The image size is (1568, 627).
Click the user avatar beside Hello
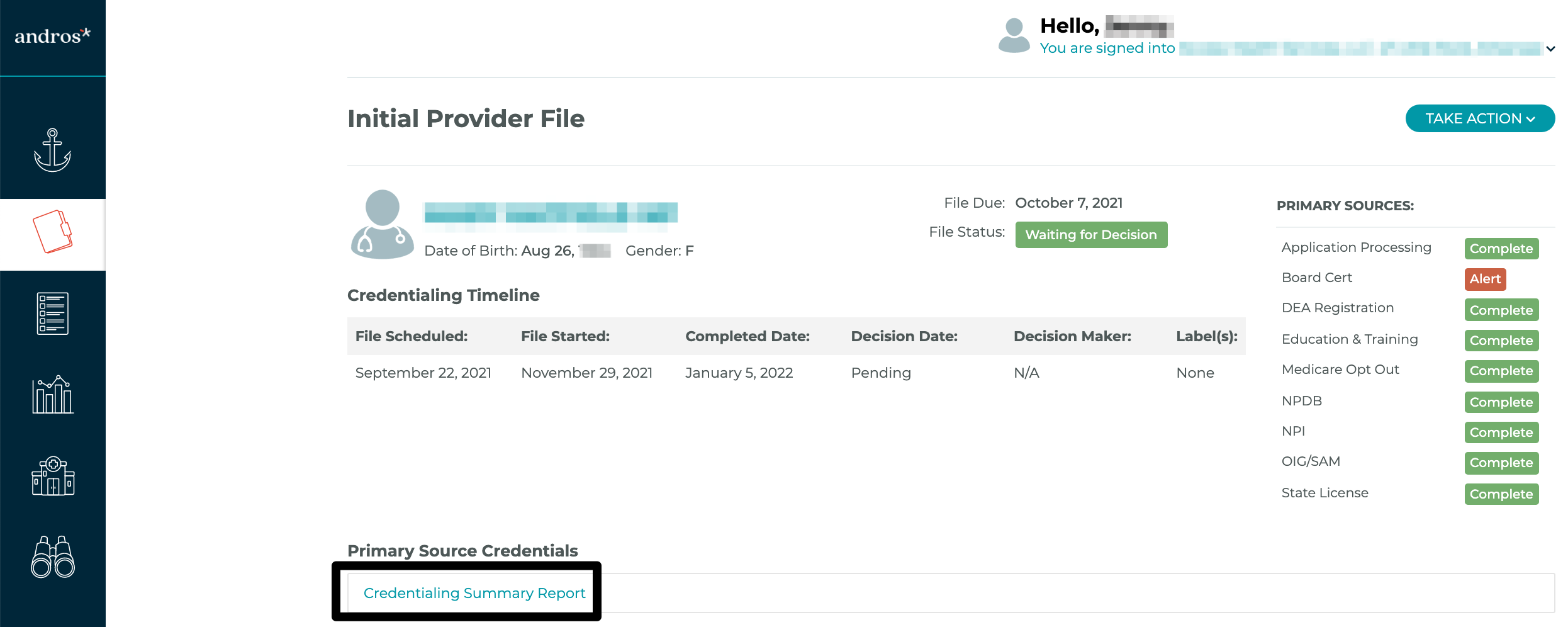tap(1014, 35)
